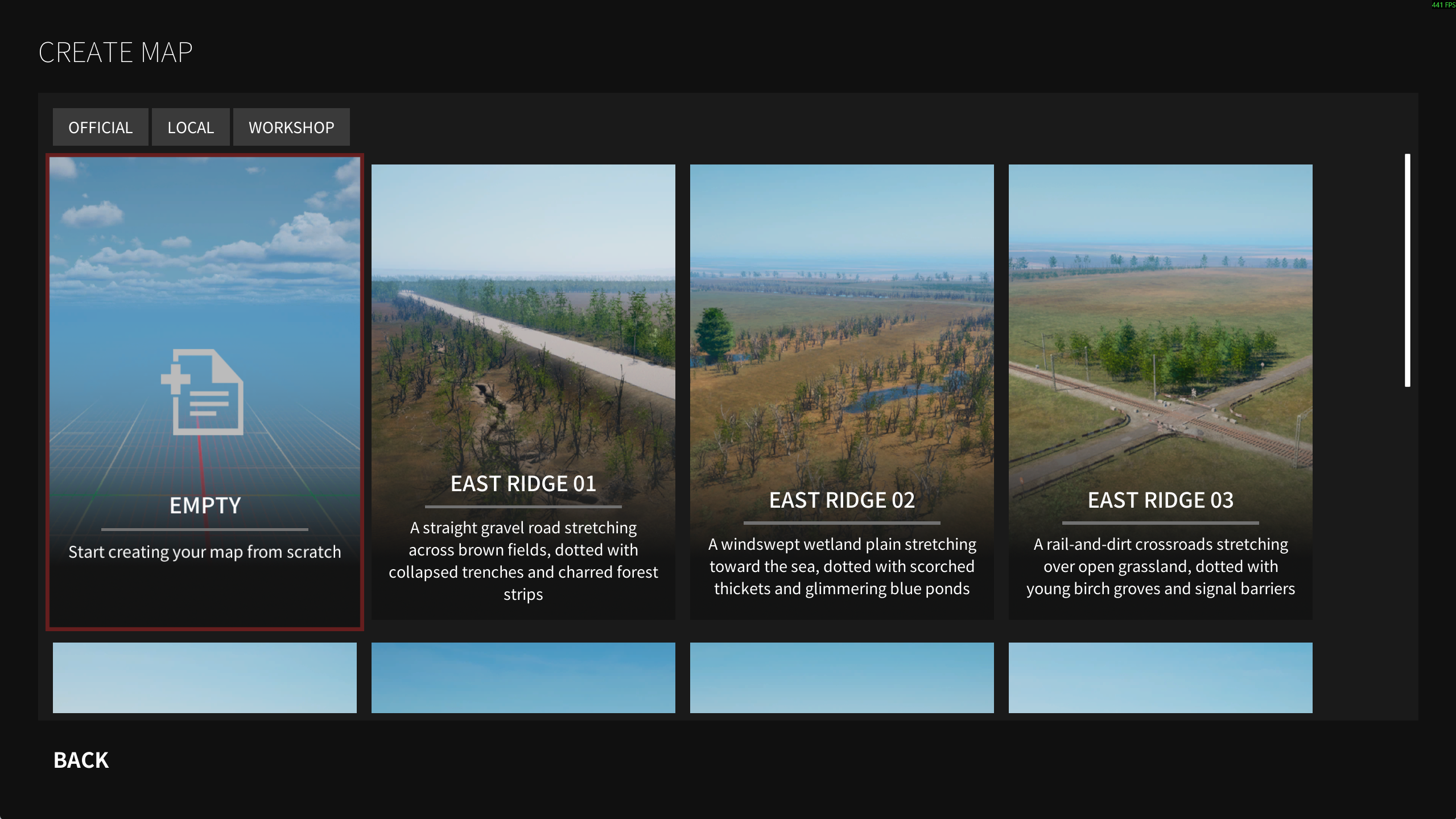Click the EAST RIDGE 02 title

[x=842, y=500]
